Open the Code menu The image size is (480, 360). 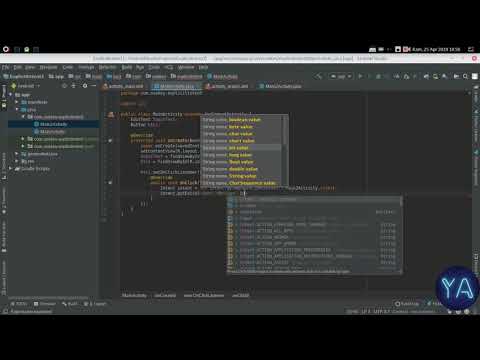point(68,67)
